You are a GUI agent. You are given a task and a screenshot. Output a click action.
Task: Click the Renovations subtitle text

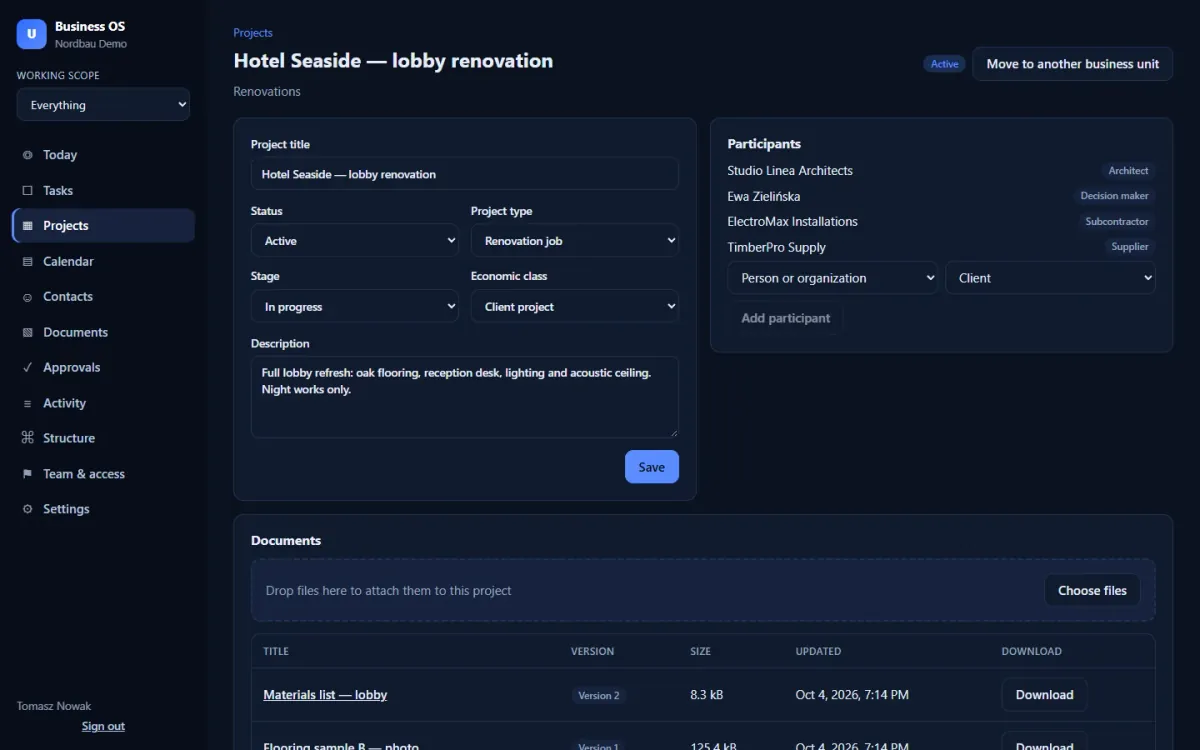(x=267, y=91)
